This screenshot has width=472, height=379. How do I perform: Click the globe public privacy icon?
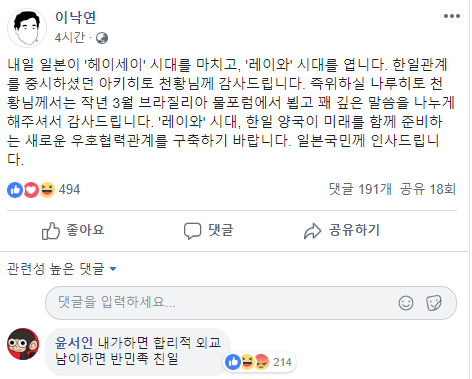pos(102,38)
